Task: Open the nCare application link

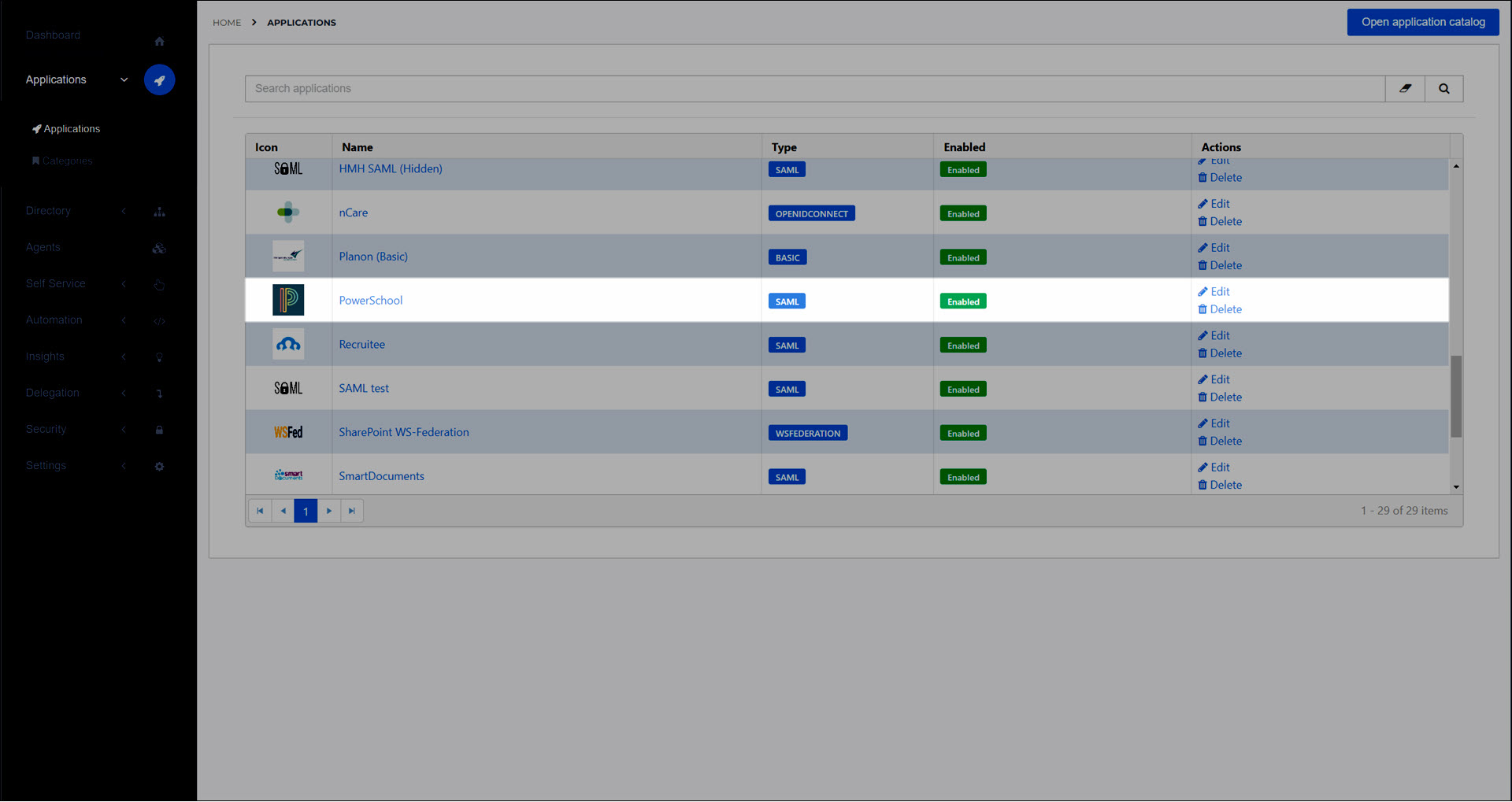Action: 353,213
